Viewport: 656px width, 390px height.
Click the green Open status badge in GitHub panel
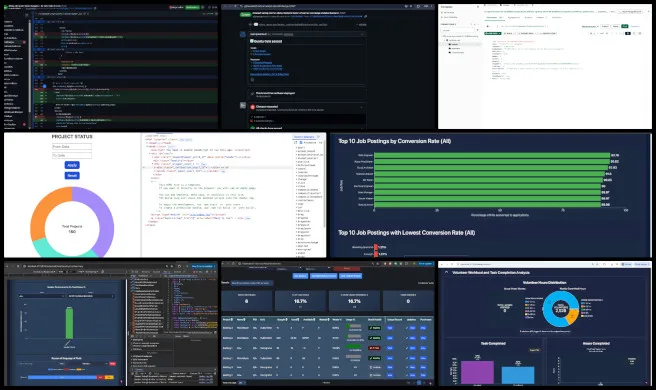(245, 15)
